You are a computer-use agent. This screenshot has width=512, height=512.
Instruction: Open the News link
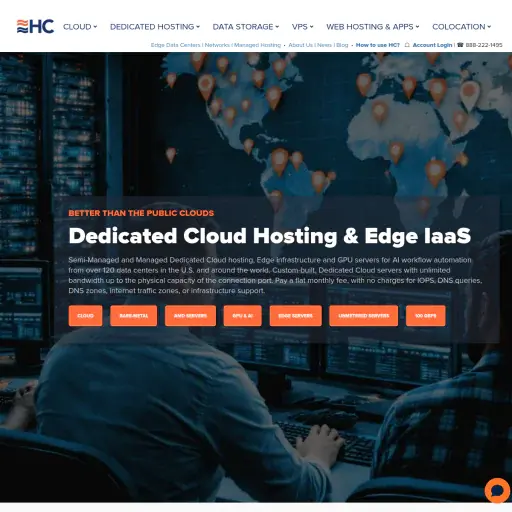[324, 45]
